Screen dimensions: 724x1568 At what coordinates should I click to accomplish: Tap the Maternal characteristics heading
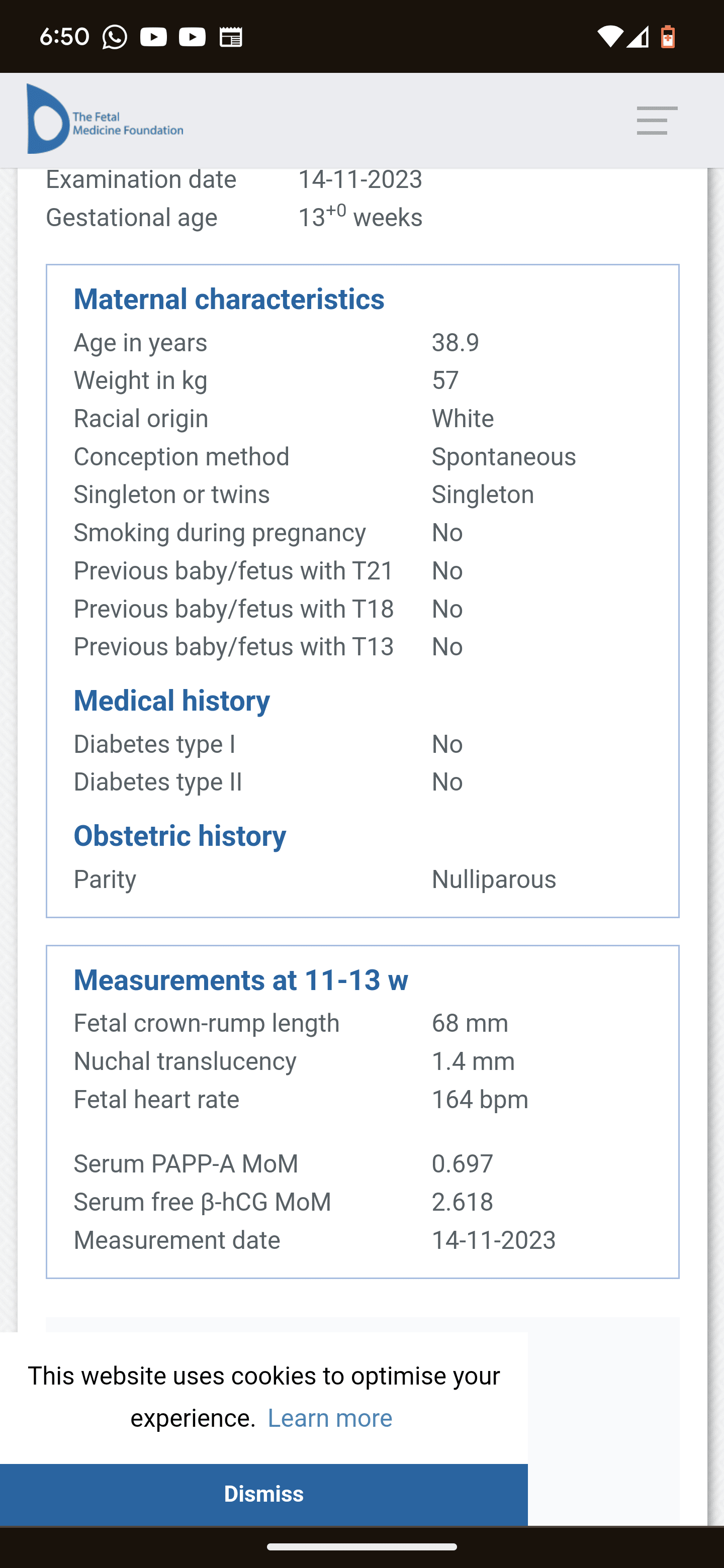pos(229,300)
